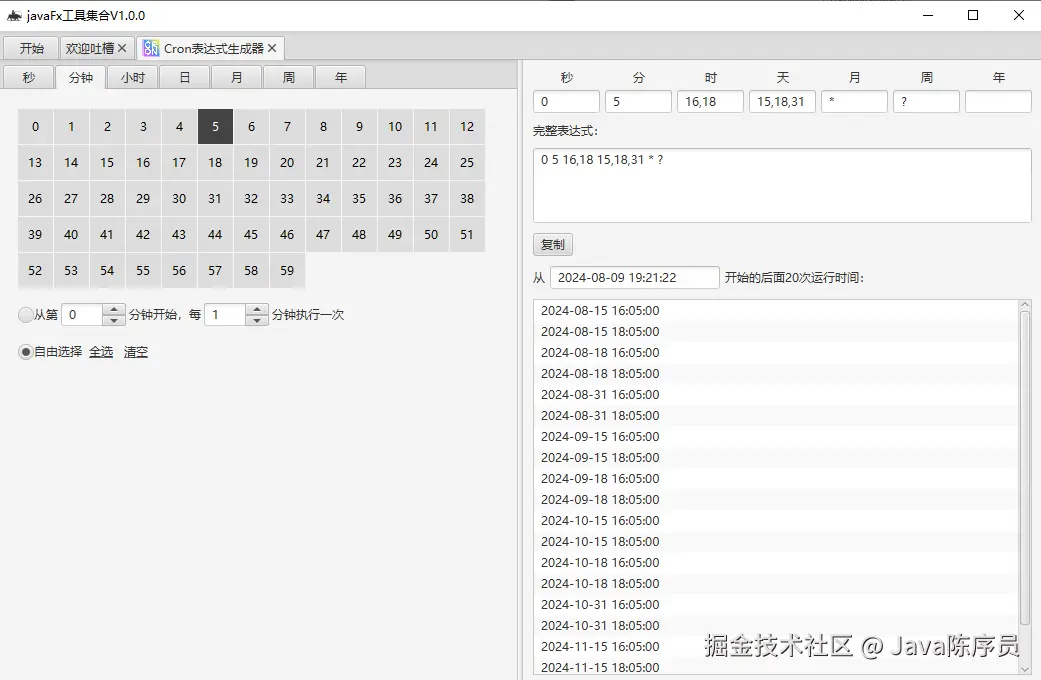Select minute 51 toggle

467,234
